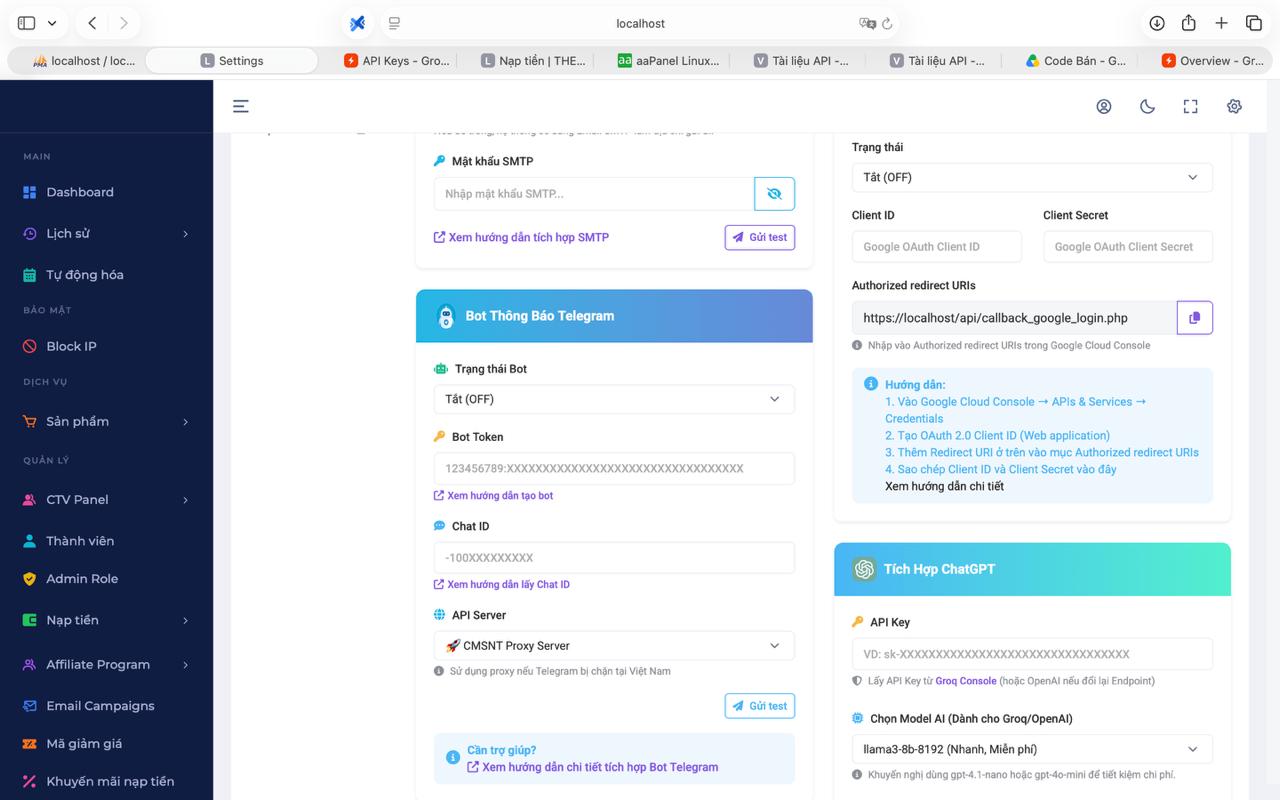The height and width of the screenshot is (800, 1280).
Task: Show Safari tab overview icon
Action: pyautogui.click(x=1253, y=23)
